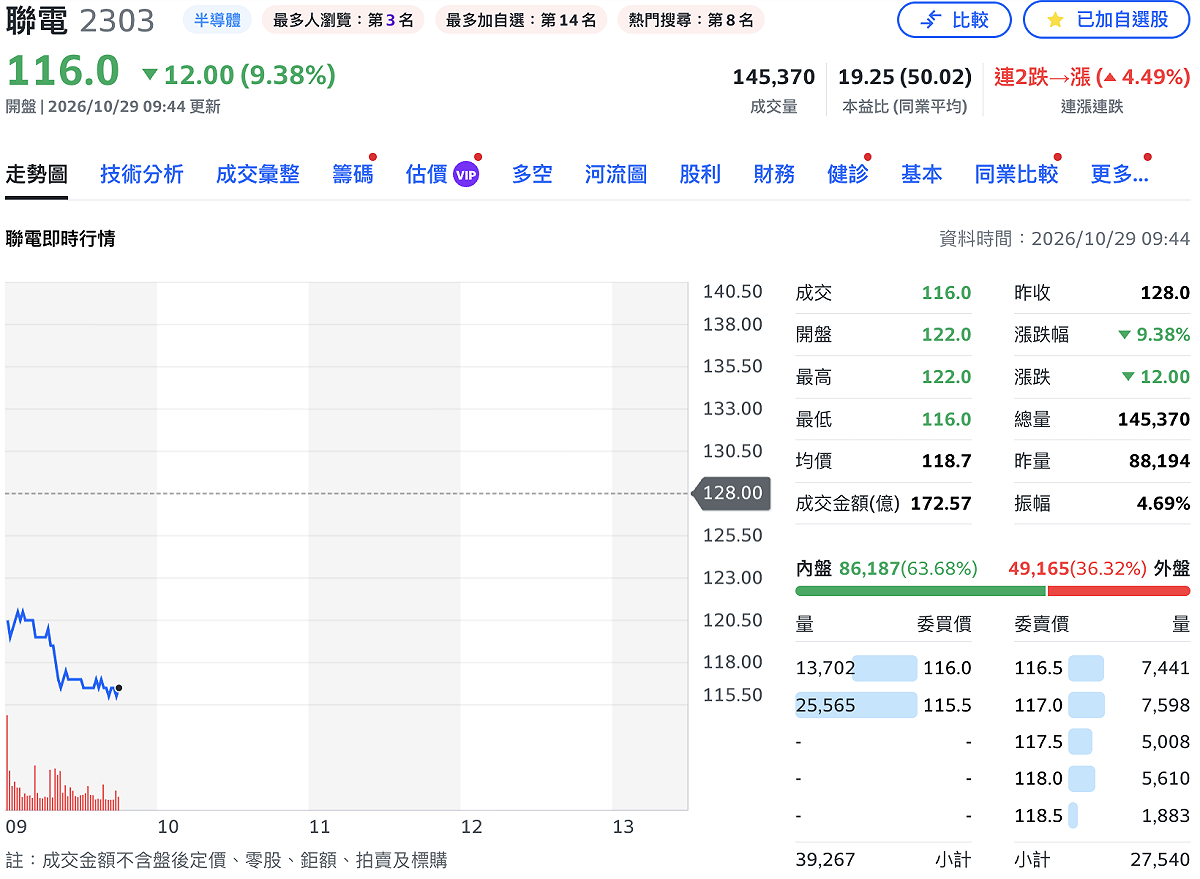The width and height of the screenshot is (1200, 879).
Task: Click the bid volume bar for 116.0
Action: pyautogui.click(x=885, y=668)
